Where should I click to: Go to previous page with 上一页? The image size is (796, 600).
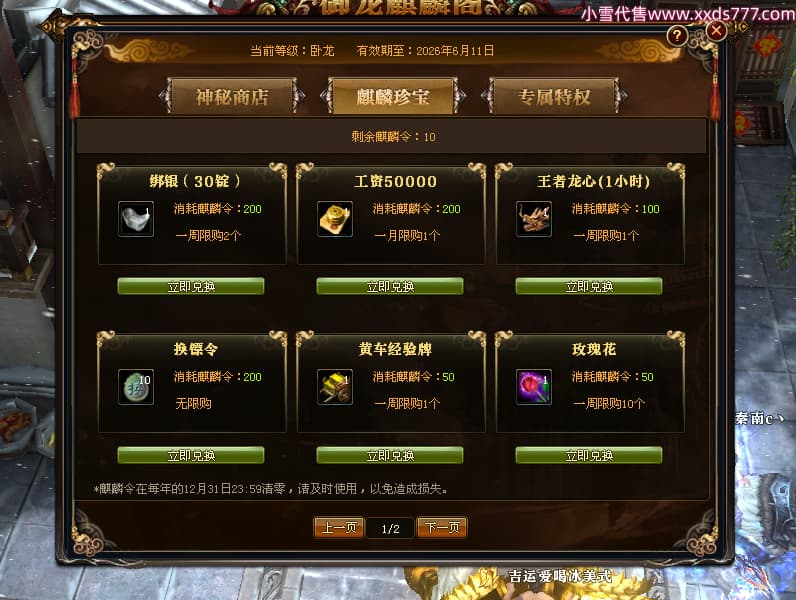(x=339, y=528)
